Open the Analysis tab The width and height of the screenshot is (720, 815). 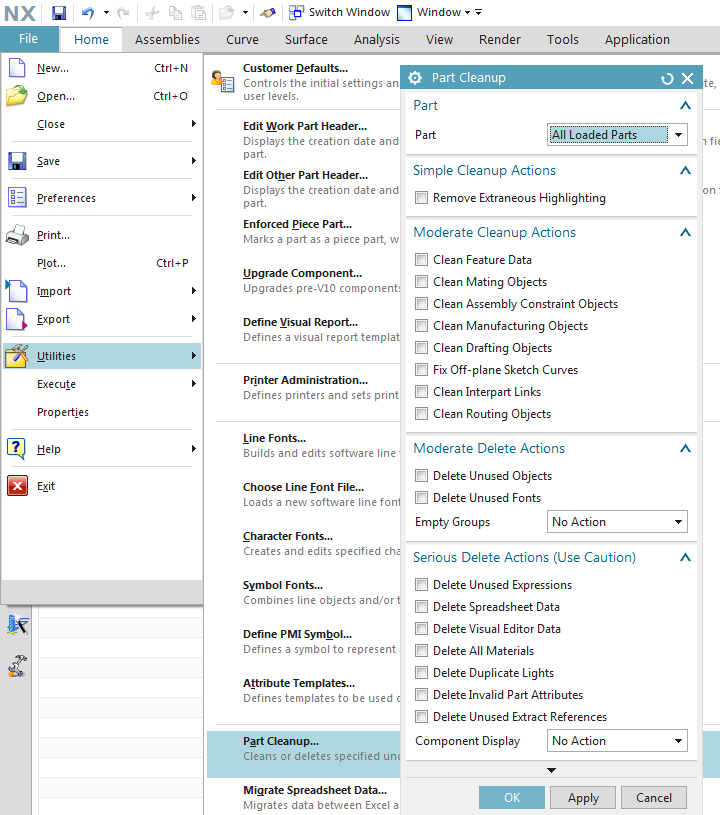pyautogui.click(x=377, y=40)
